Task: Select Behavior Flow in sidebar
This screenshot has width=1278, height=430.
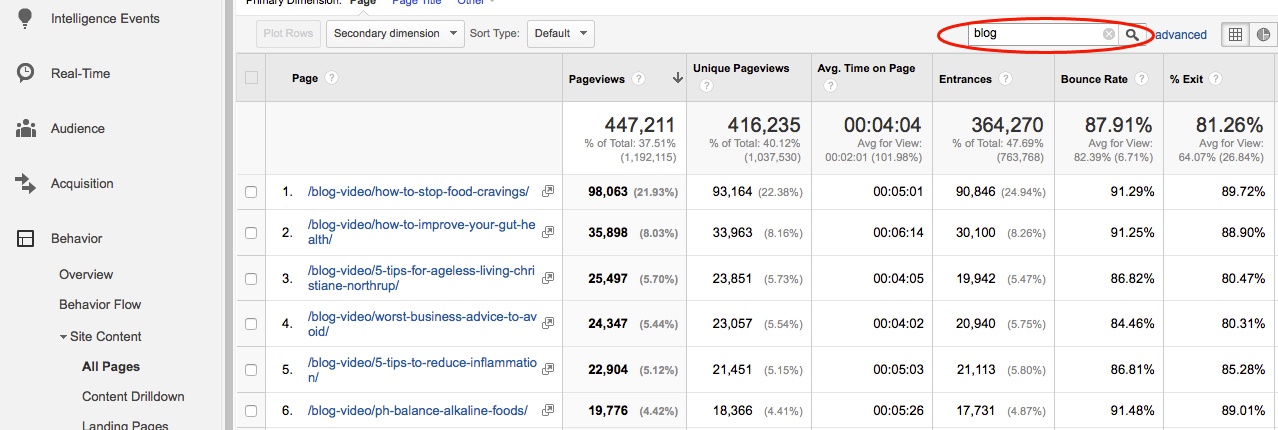Action: pyautogui.click(x=100, y=304)
